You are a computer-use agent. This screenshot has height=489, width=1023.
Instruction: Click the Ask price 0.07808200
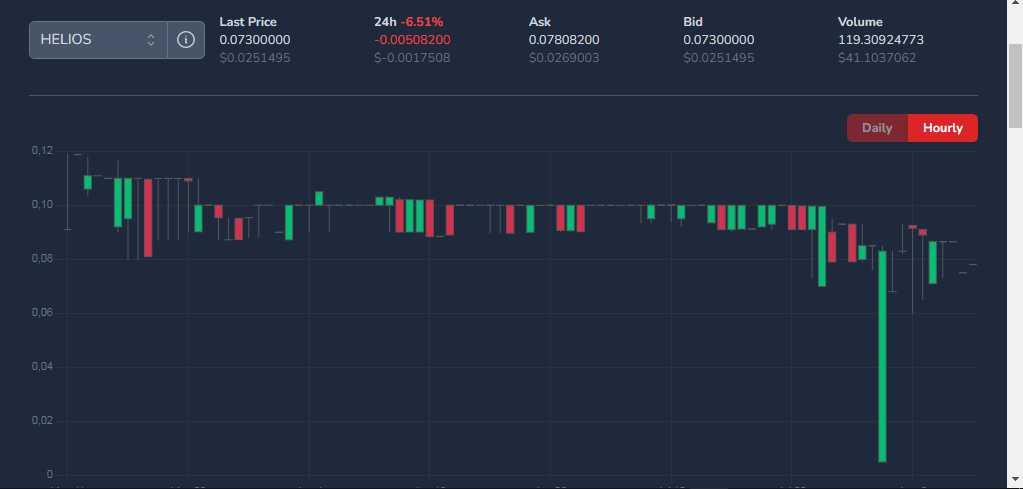[x=564, y=40]
